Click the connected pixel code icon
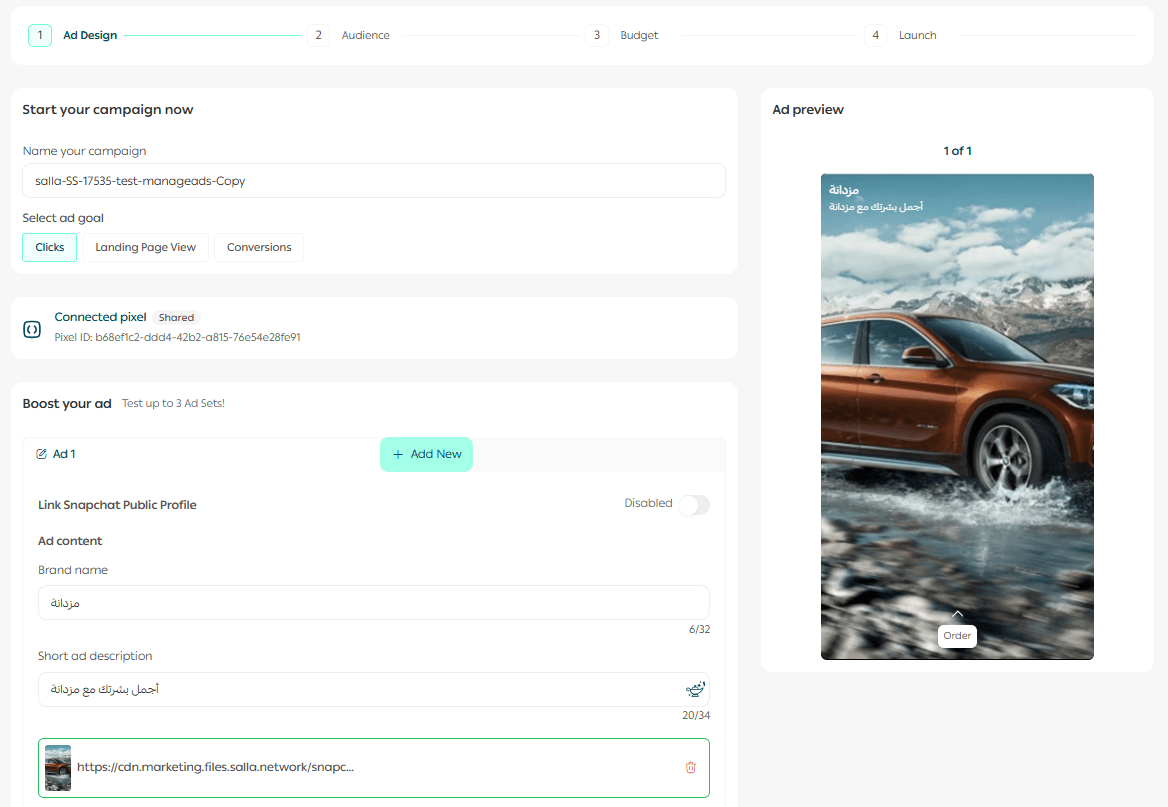The image size is (1168, 807). (x=32, y=328)
